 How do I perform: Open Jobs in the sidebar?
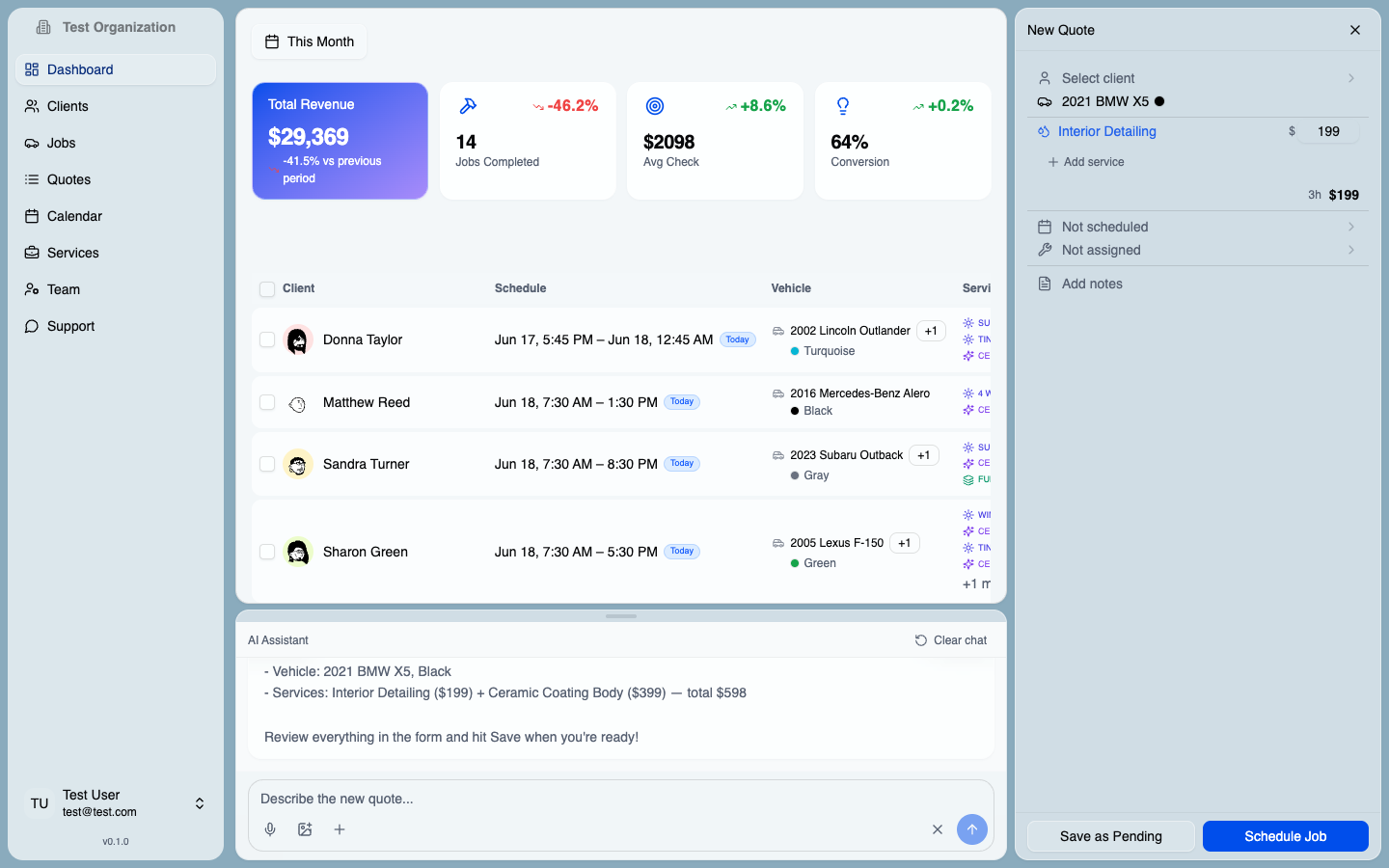(116, 143)
